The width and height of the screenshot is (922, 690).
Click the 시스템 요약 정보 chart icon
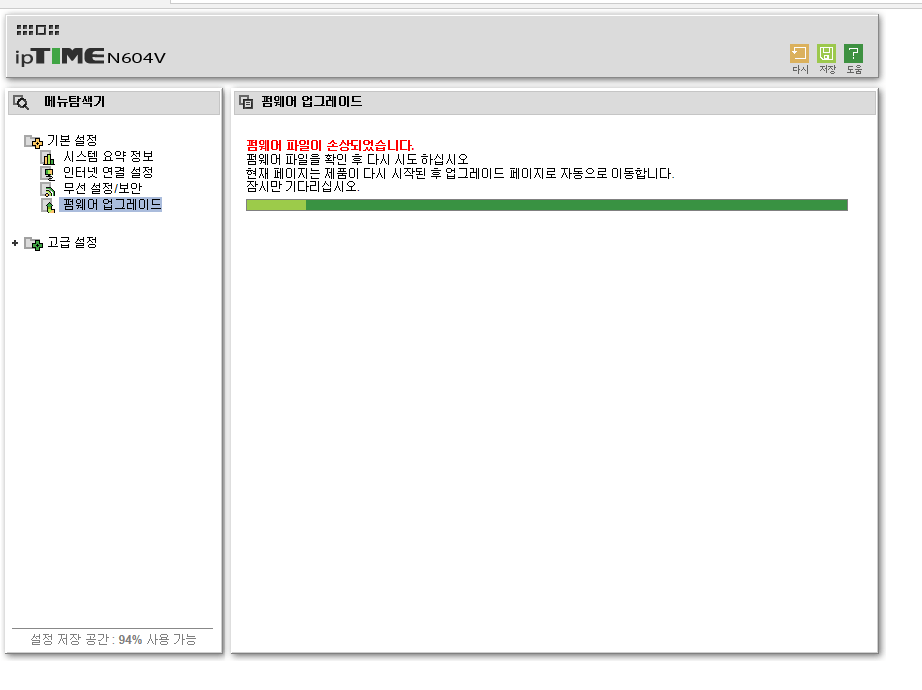pyautogui.click(x=48, y=158)
